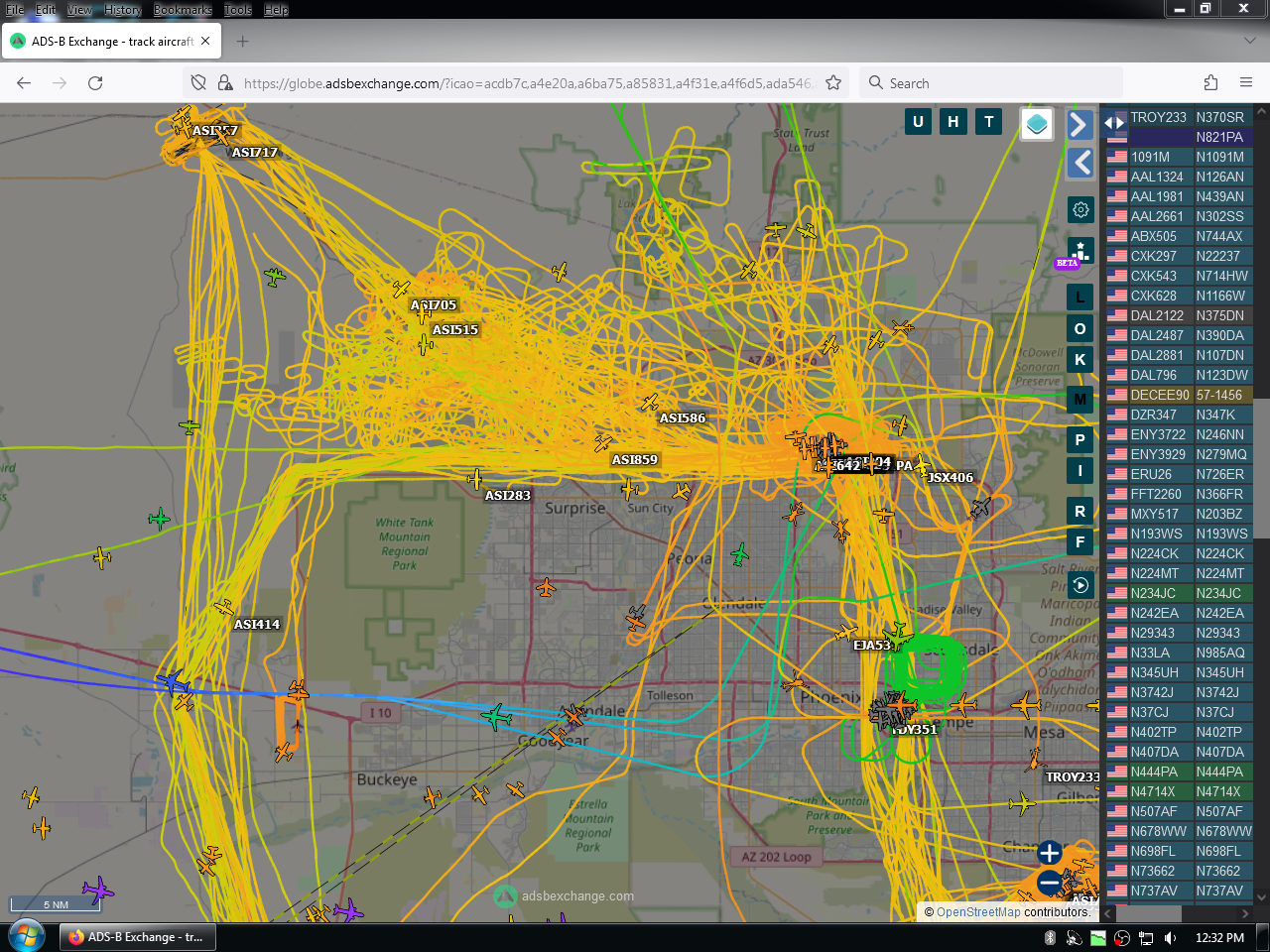
Task: Open the Bookmarks menu
Action: coord(183,9)
